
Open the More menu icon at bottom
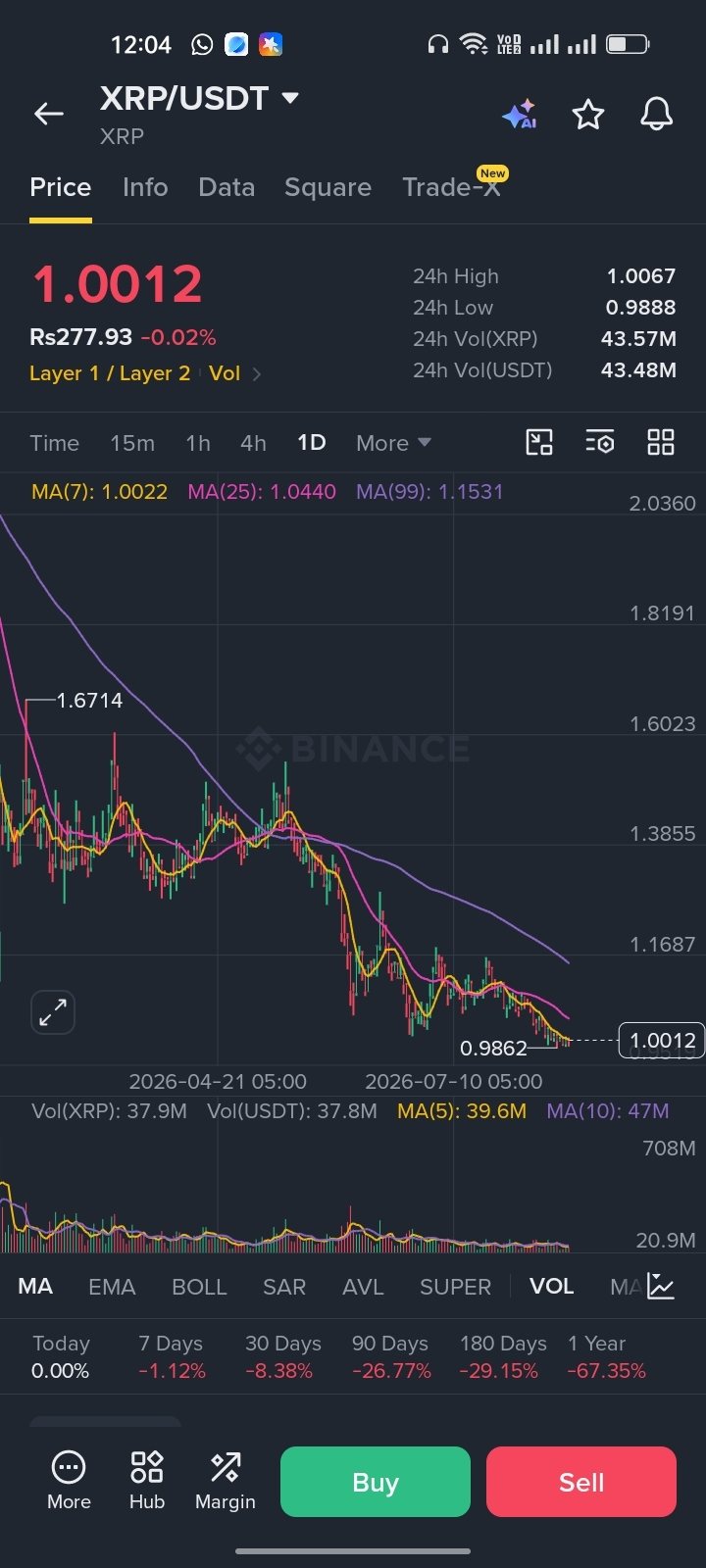click(x=69, y=1481)
